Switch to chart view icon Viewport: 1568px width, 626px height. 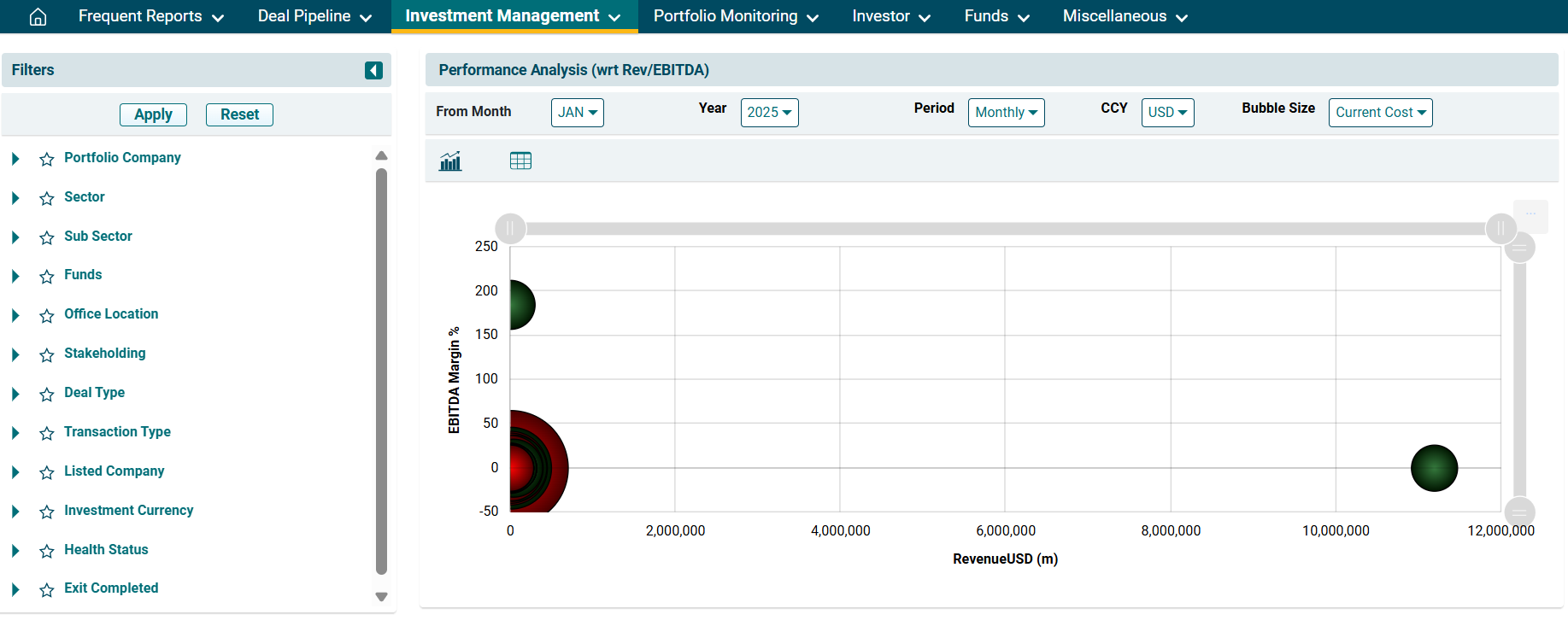(450, 161)
